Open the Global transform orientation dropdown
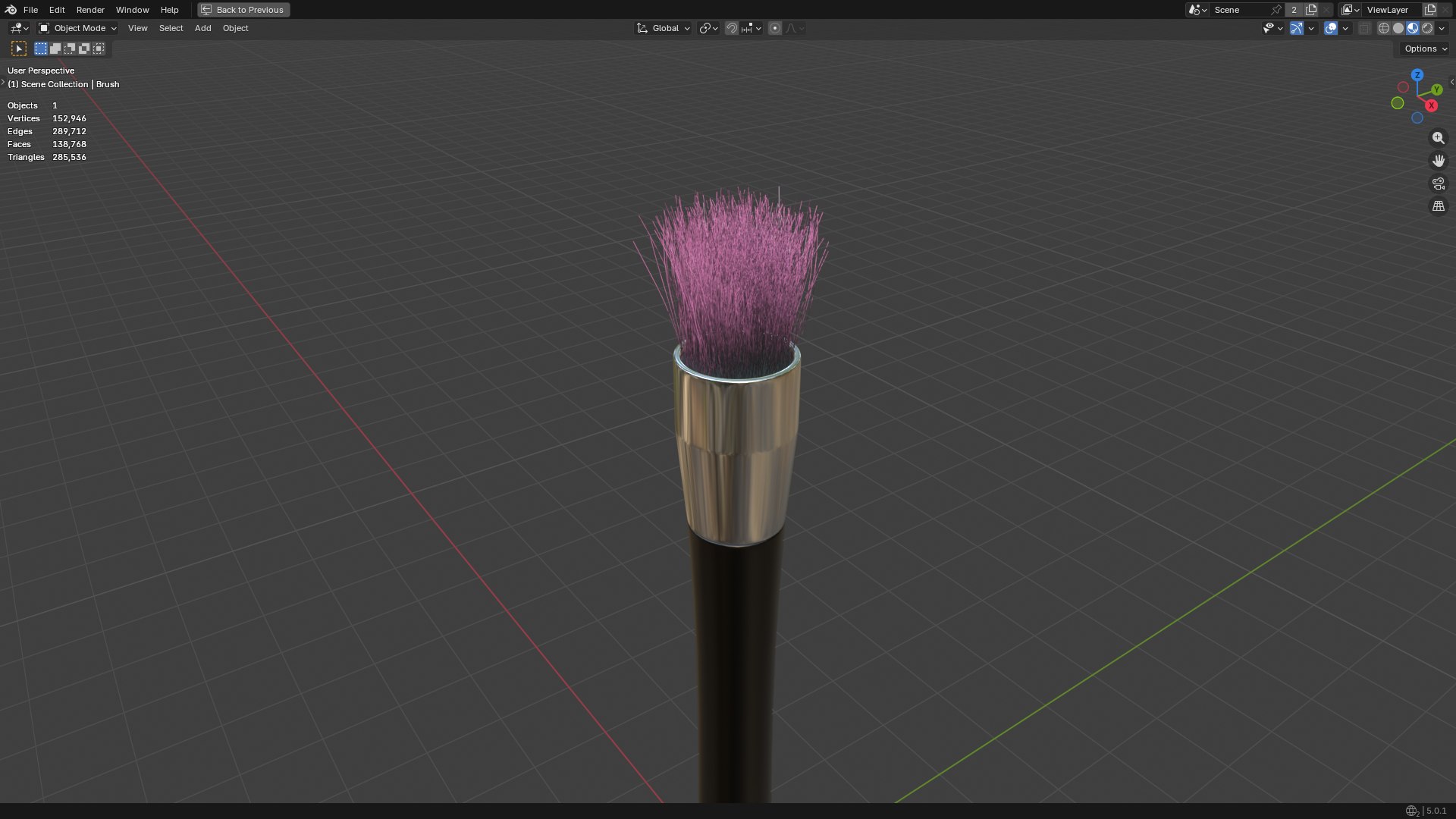Image resolution: width=1456 pixels, height=819 pixels. click(664, 28)
